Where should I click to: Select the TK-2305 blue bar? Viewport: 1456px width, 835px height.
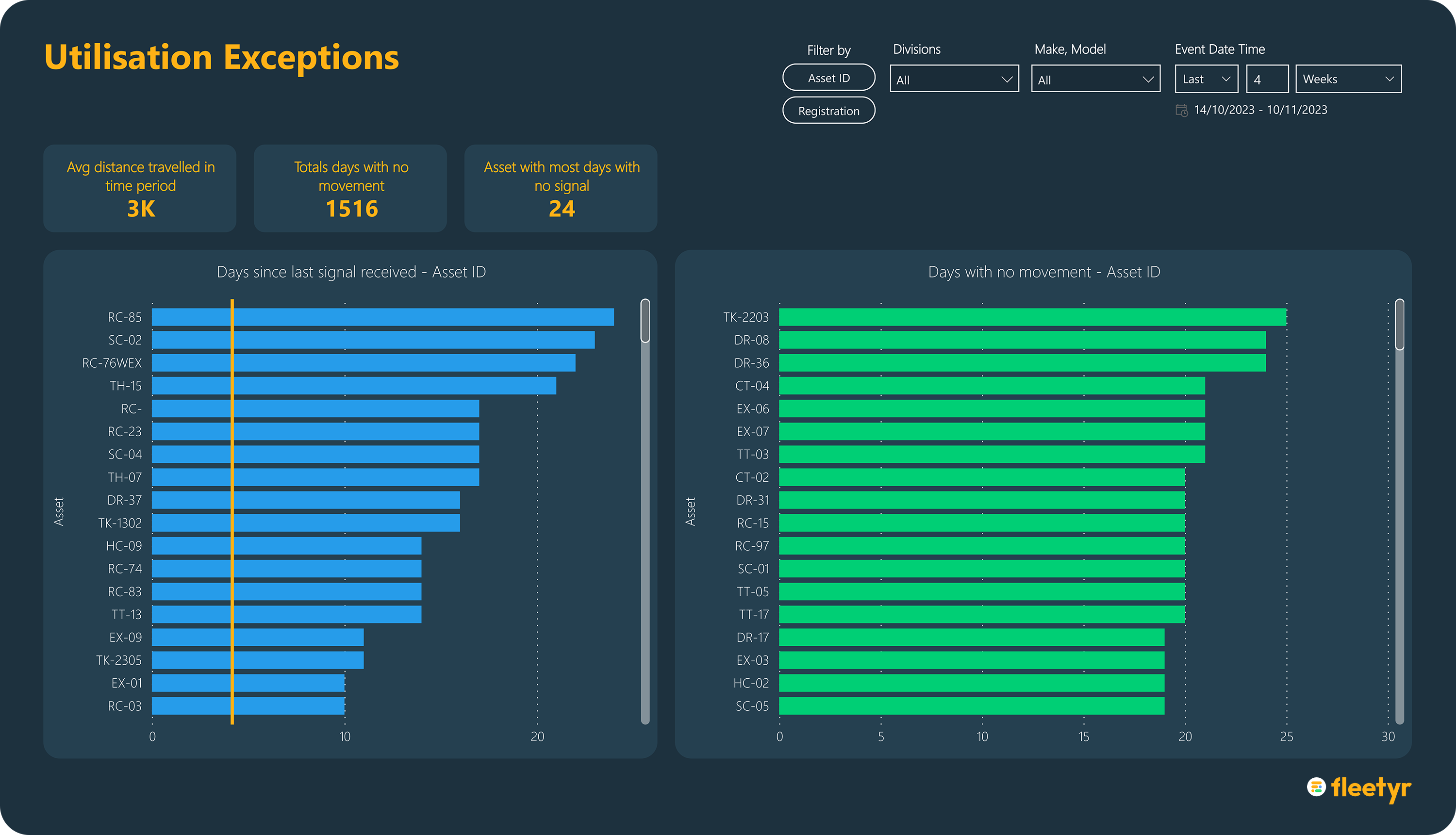pos(258,660)
